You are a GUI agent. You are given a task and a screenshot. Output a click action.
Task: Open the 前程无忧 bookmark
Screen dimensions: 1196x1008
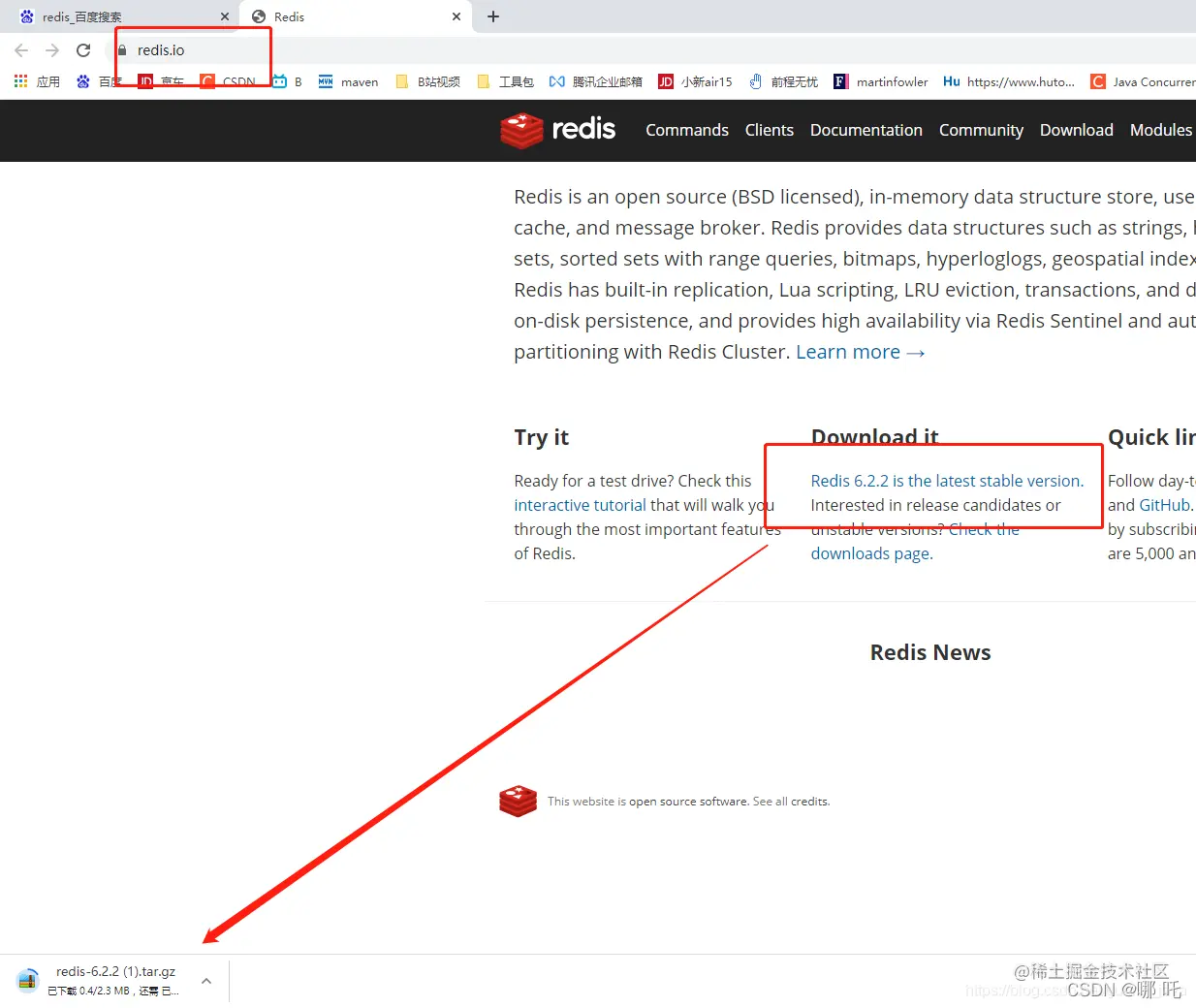(x=784, y=81)
